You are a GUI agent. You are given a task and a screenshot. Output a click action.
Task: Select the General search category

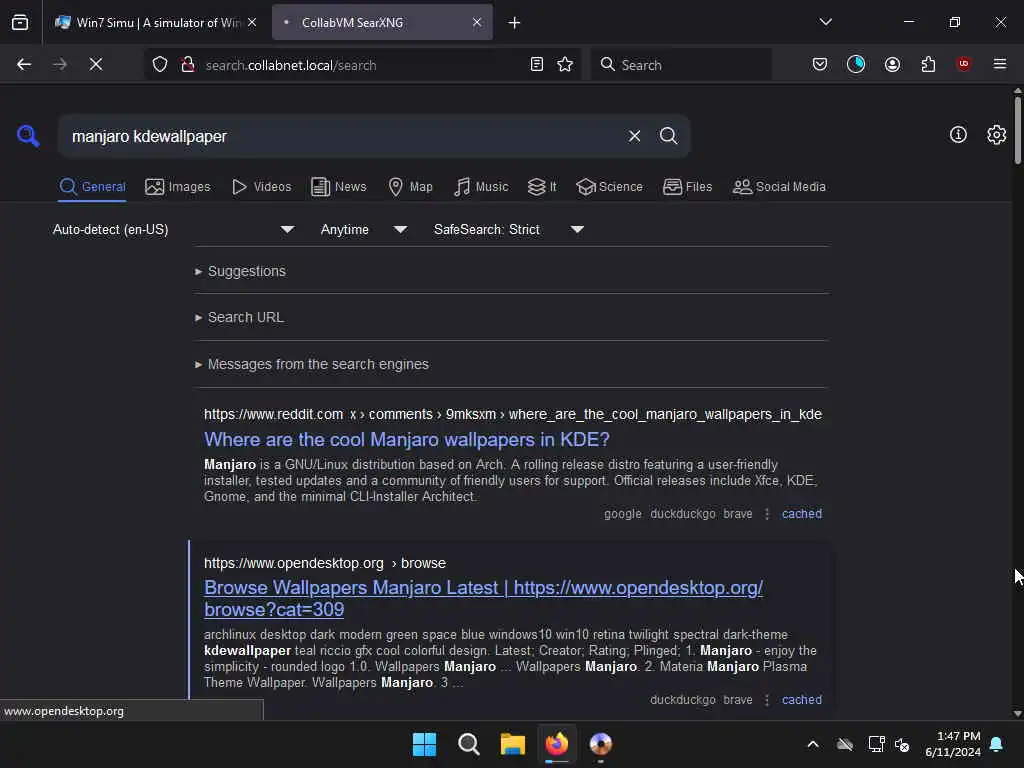point(92,187)
